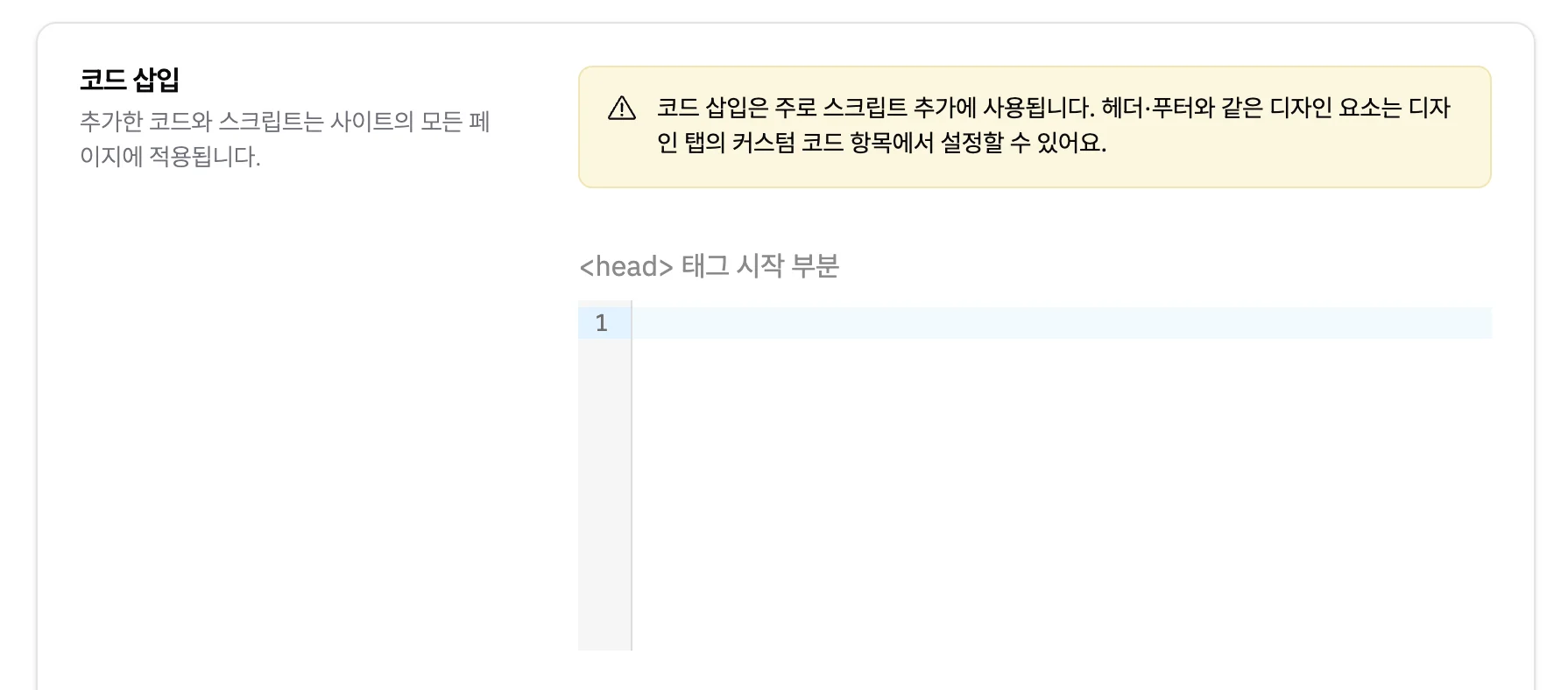Click line number 1 in editor gutter
This screenshot has height=690, width=1568.
pyautogui.click(x=602, y=323)
